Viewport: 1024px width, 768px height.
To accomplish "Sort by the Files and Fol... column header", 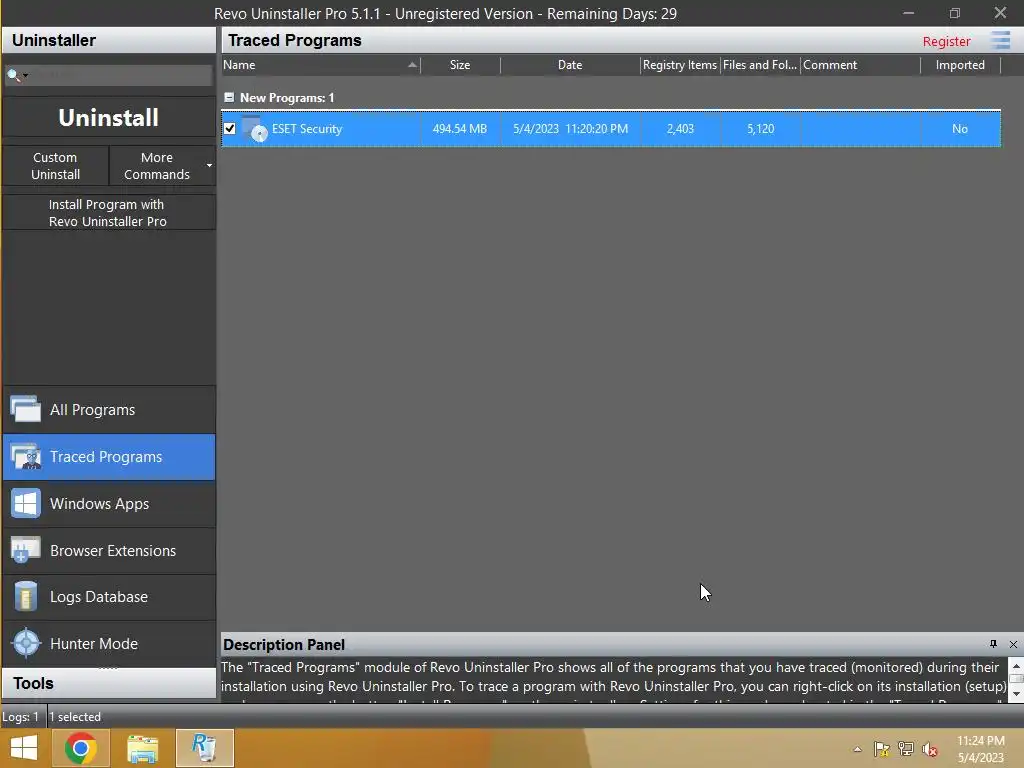I will coord(760,65).
